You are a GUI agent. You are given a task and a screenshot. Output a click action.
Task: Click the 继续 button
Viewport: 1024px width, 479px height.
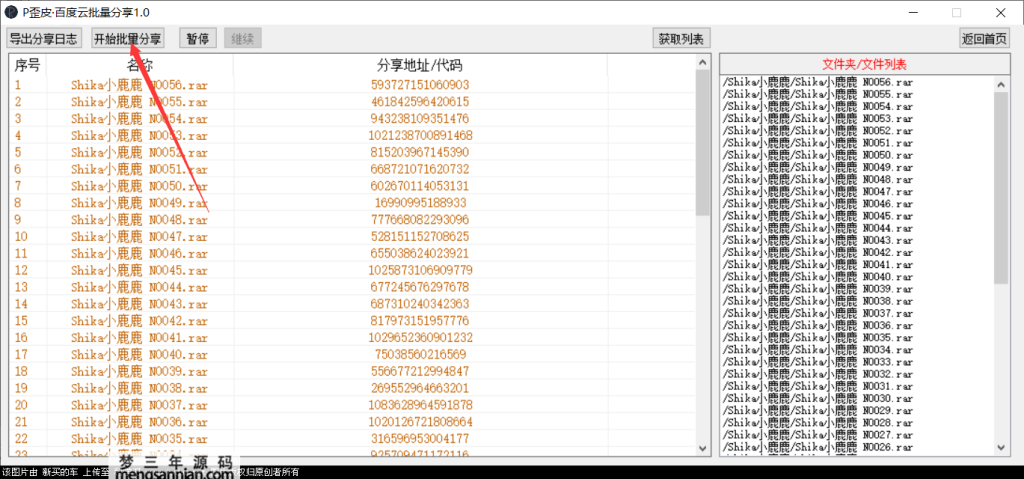[242, 39]
